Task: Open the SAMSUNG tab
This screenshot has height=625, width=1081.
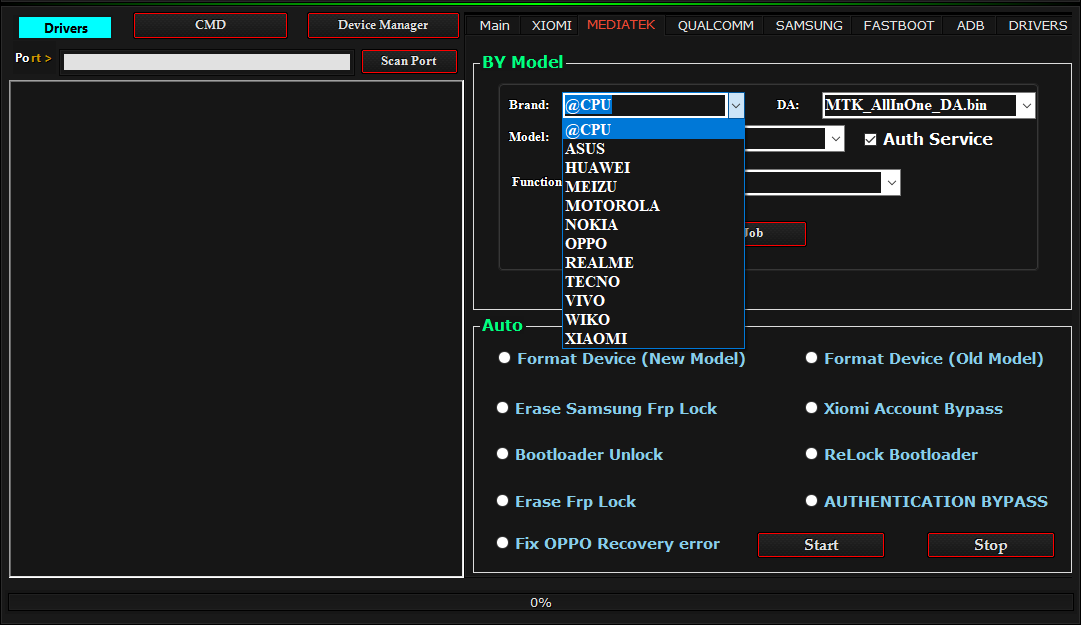Action: [x=809, y=25]
